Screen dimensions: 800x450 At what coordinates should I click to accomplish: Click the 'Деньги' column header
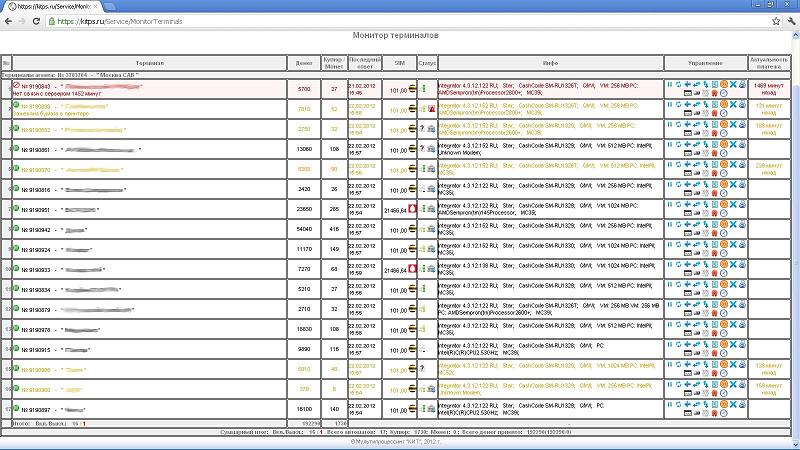click(x=304, y=63)
